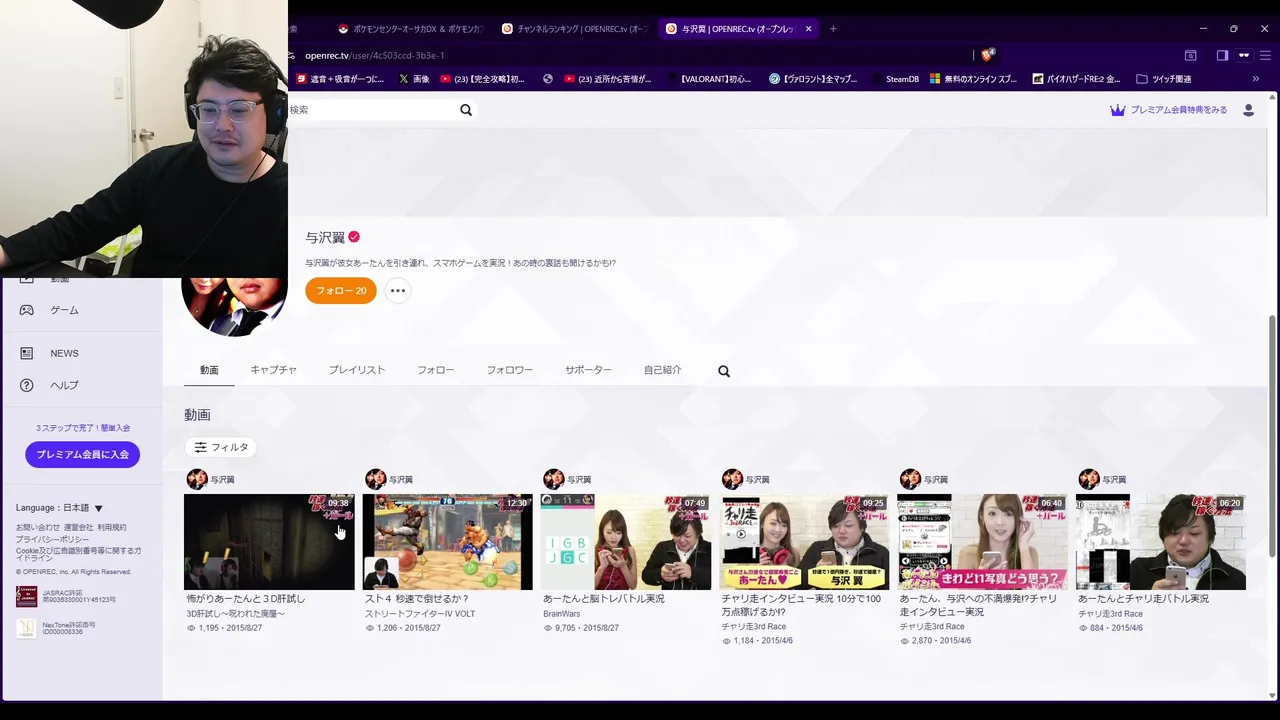Viewport: 1280px width, 720px height.
Task: Open the three-dots more options button
Action: (398, 291)
